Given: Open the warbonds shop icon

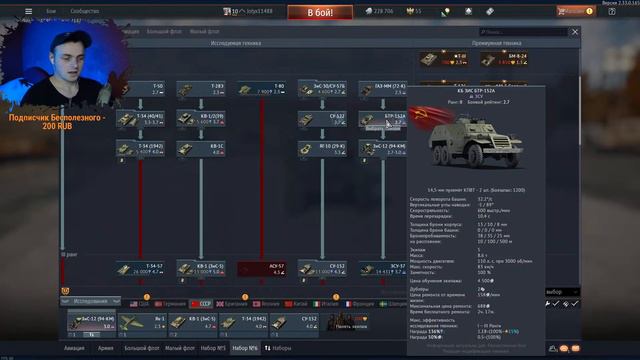Looking at the screenshot, I should click(468, 11).
